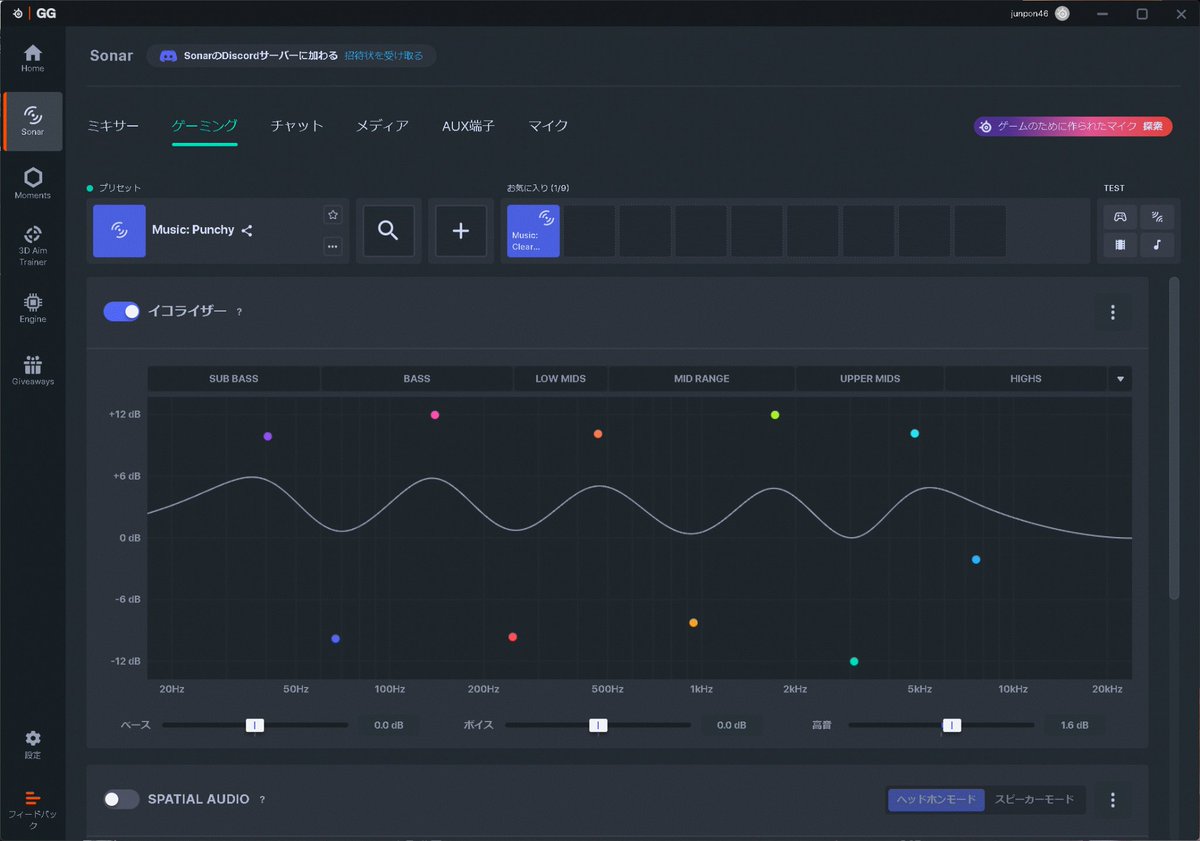Click the microphone promo banner button
The image size is (1200, 841).
coord(1073,126)
